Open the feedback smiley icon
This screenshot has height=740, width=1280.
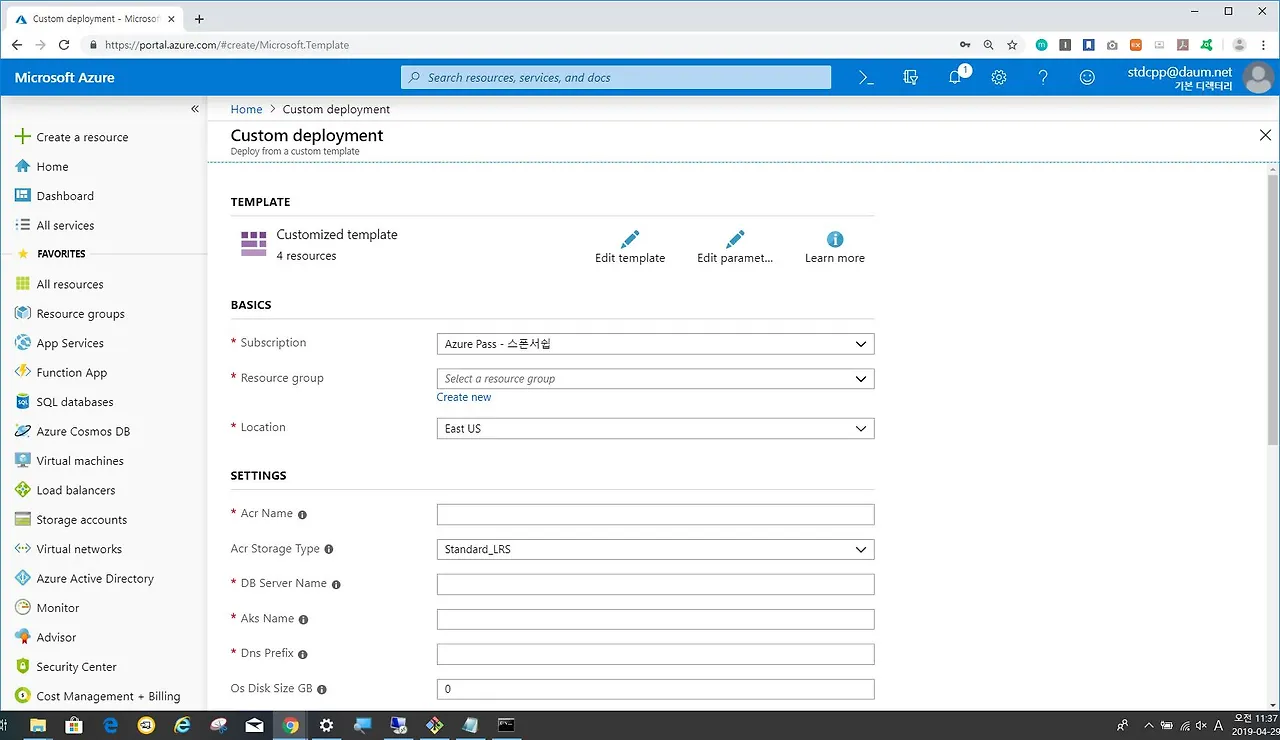point(1087,77)
